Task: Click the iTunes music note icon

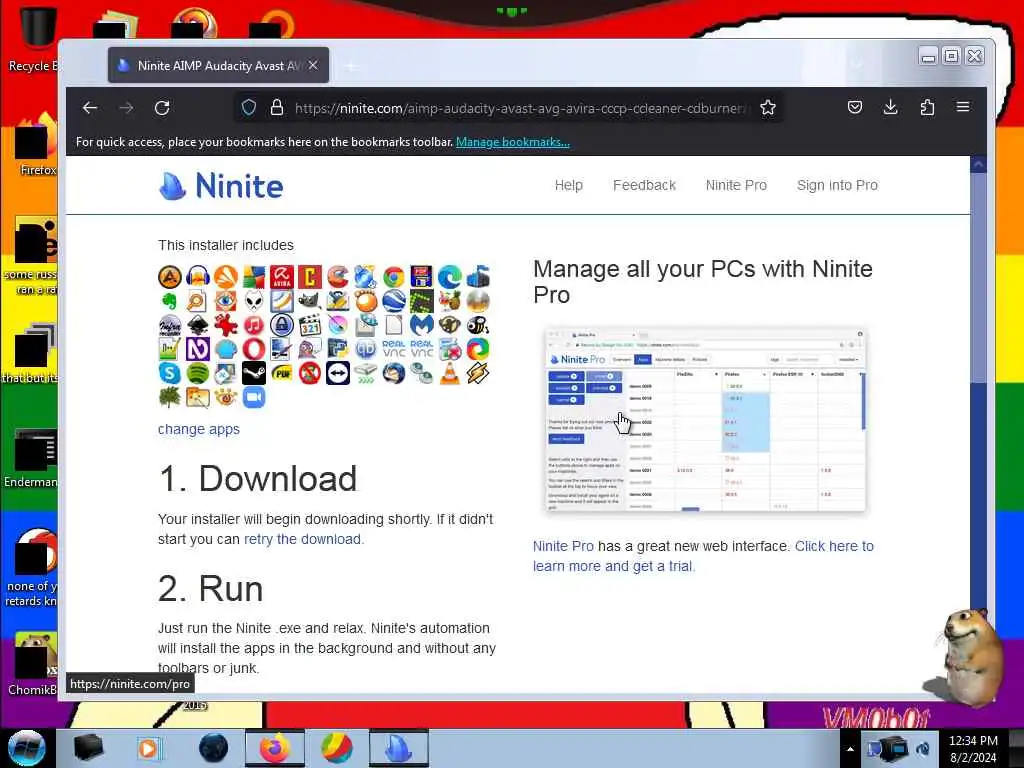Action: (254, 325)
